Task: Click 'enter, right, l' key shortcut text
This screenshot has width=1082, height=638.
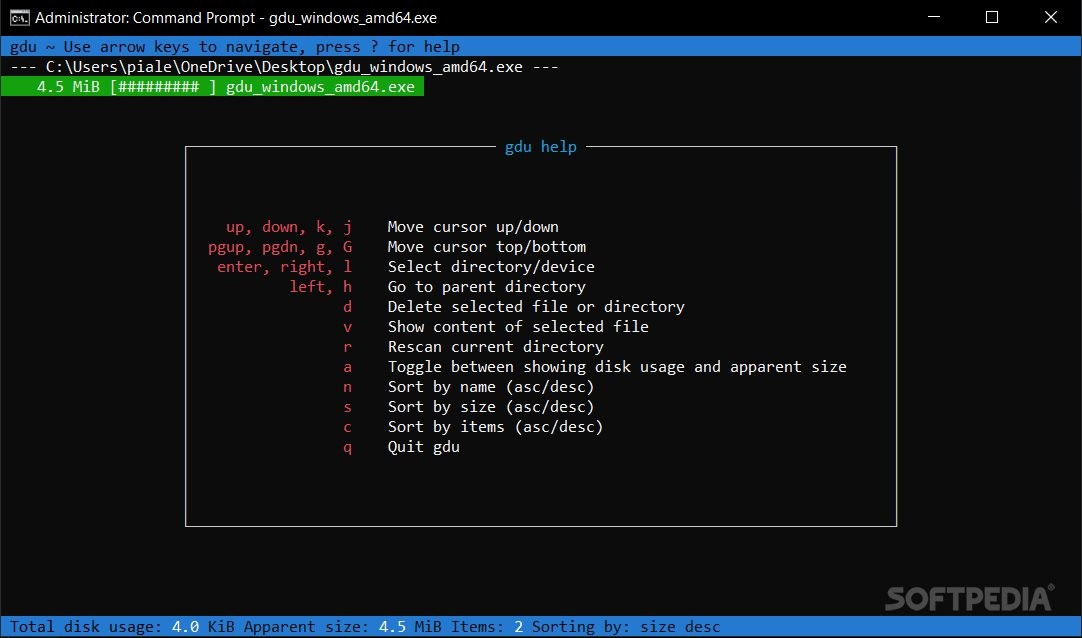Action: coord(284,267)
